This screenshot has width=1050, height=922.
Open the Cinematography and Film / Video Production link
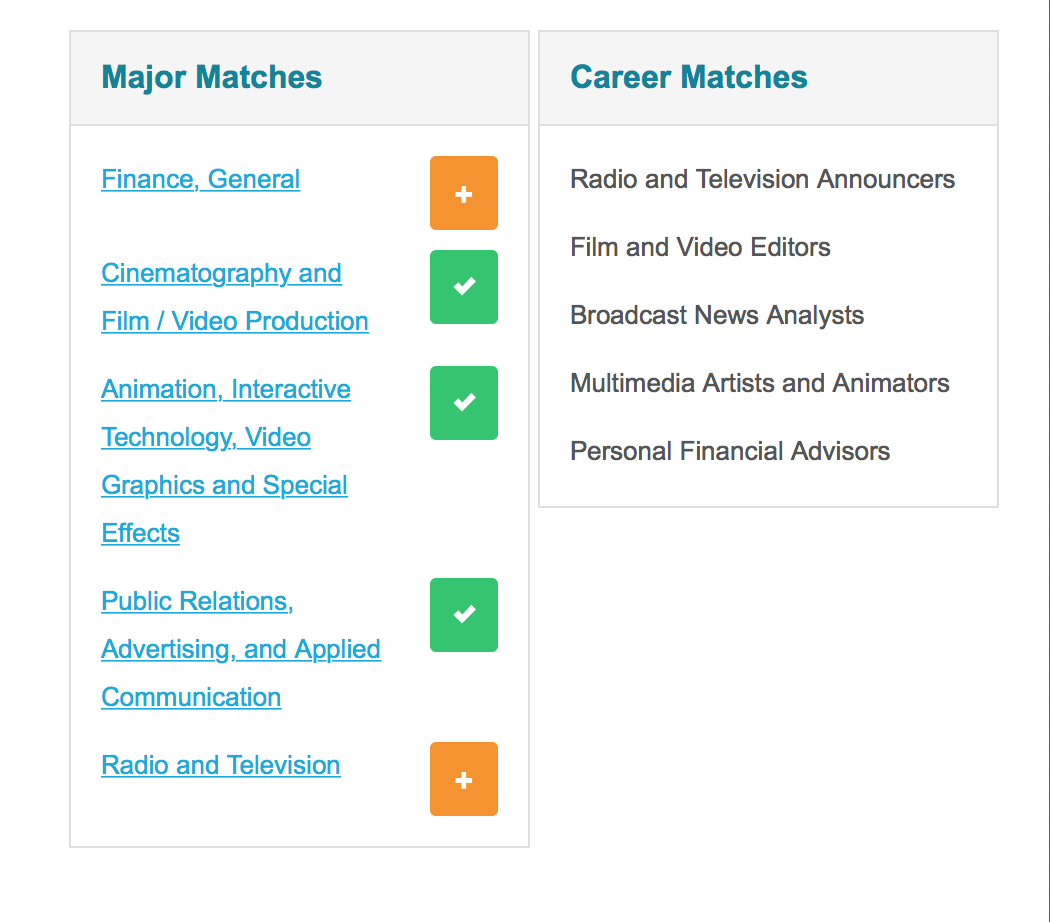pos(221,273)
